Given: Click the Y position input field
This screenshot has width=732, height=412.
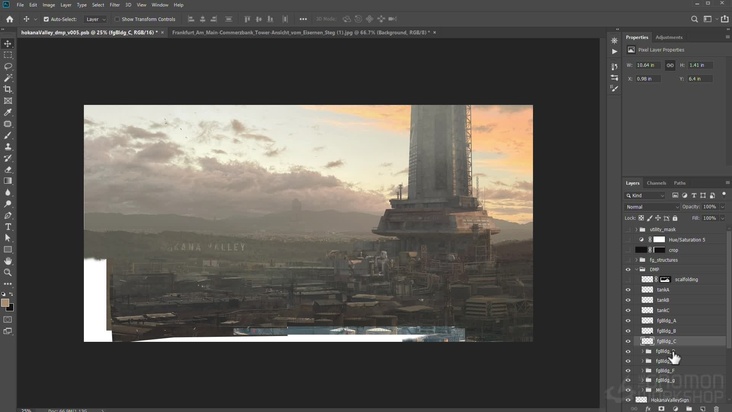Looking at the screenshot, I should click(699, 79).
